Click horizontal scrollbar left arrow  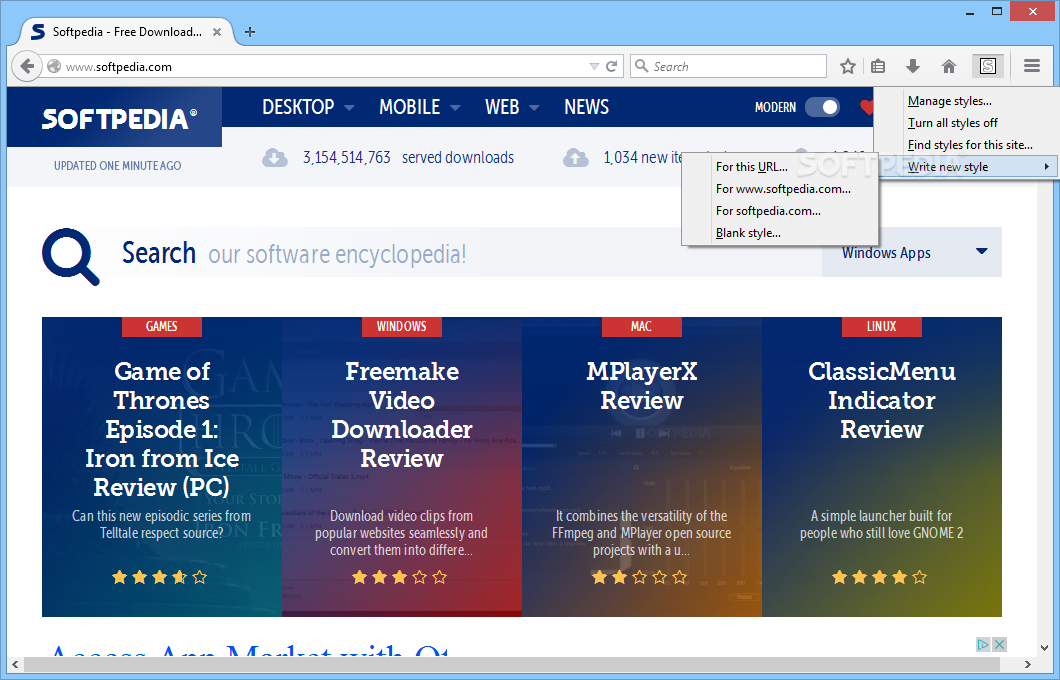click(x=16, y=664)
